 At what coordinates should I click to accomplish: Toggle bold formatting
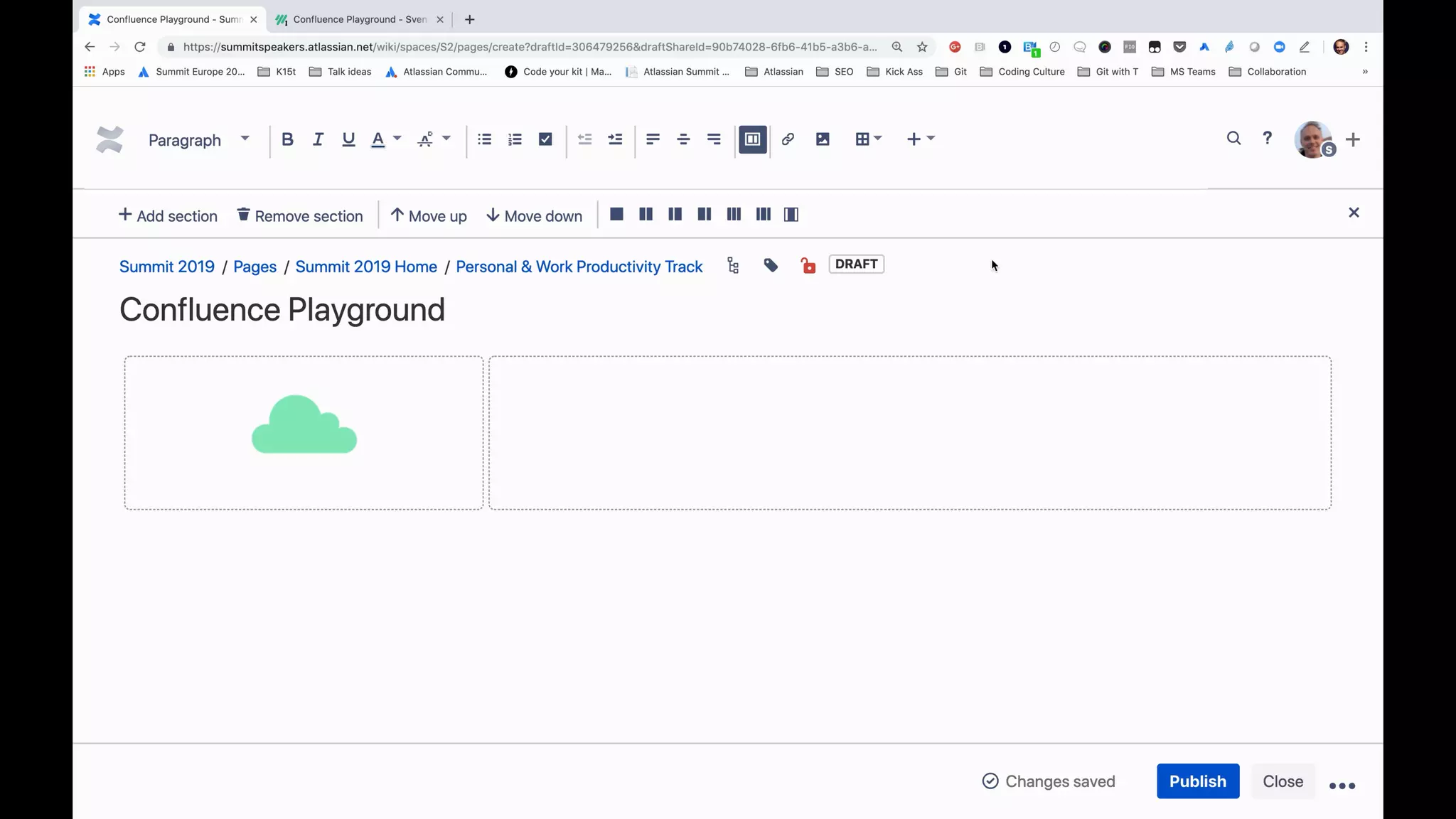tap(287, 139)
